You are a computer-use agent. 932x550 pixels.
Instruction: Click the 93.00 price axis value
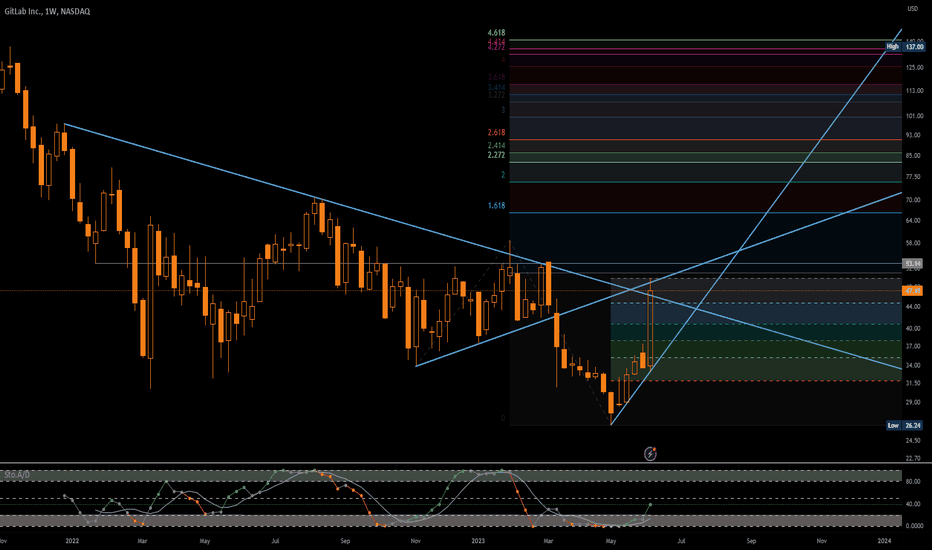914,136
